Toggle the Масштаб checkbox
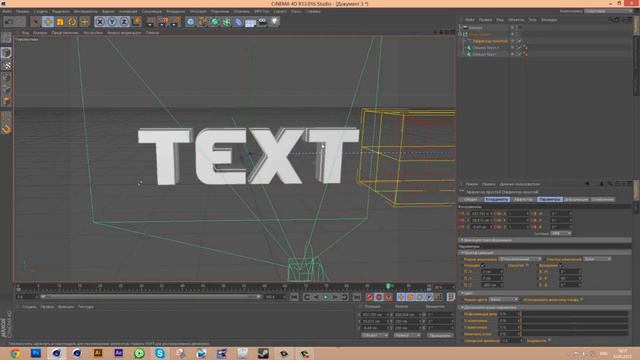The height and width of the screenshot is (360, 640). point(527,265)
